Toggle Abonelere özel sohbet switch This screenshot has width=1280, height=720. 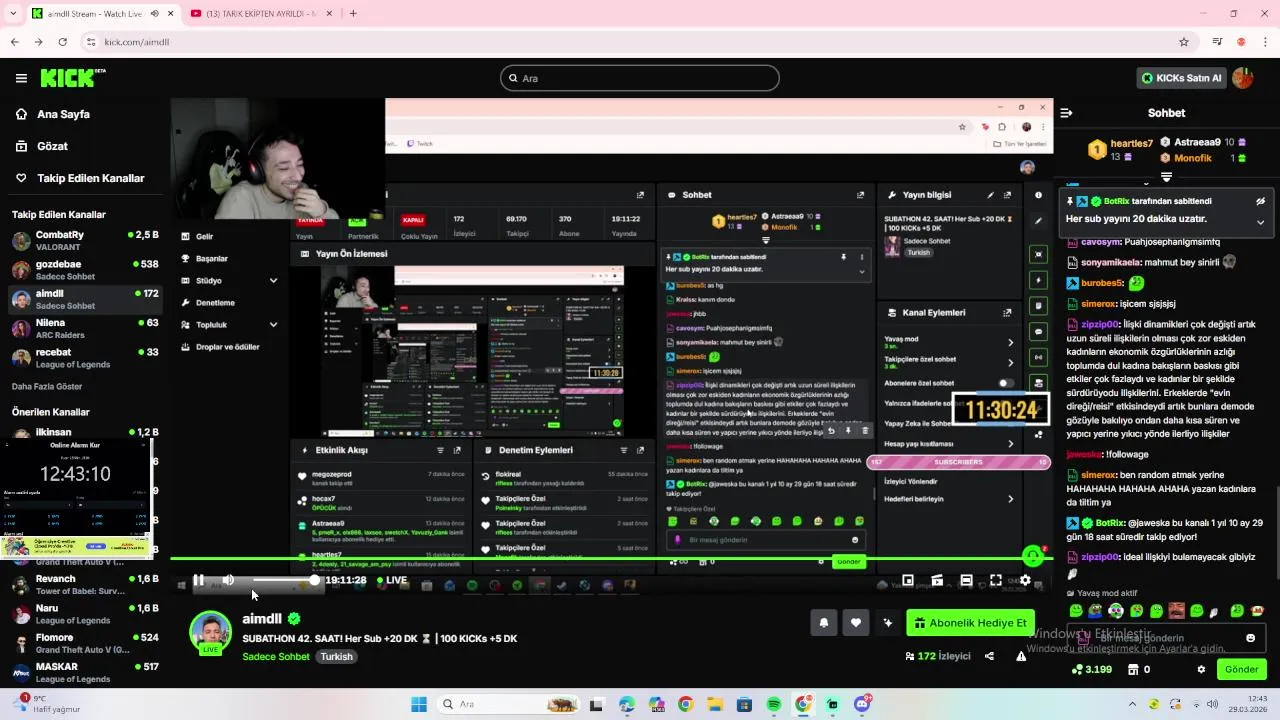click(x=1006, y=383)
